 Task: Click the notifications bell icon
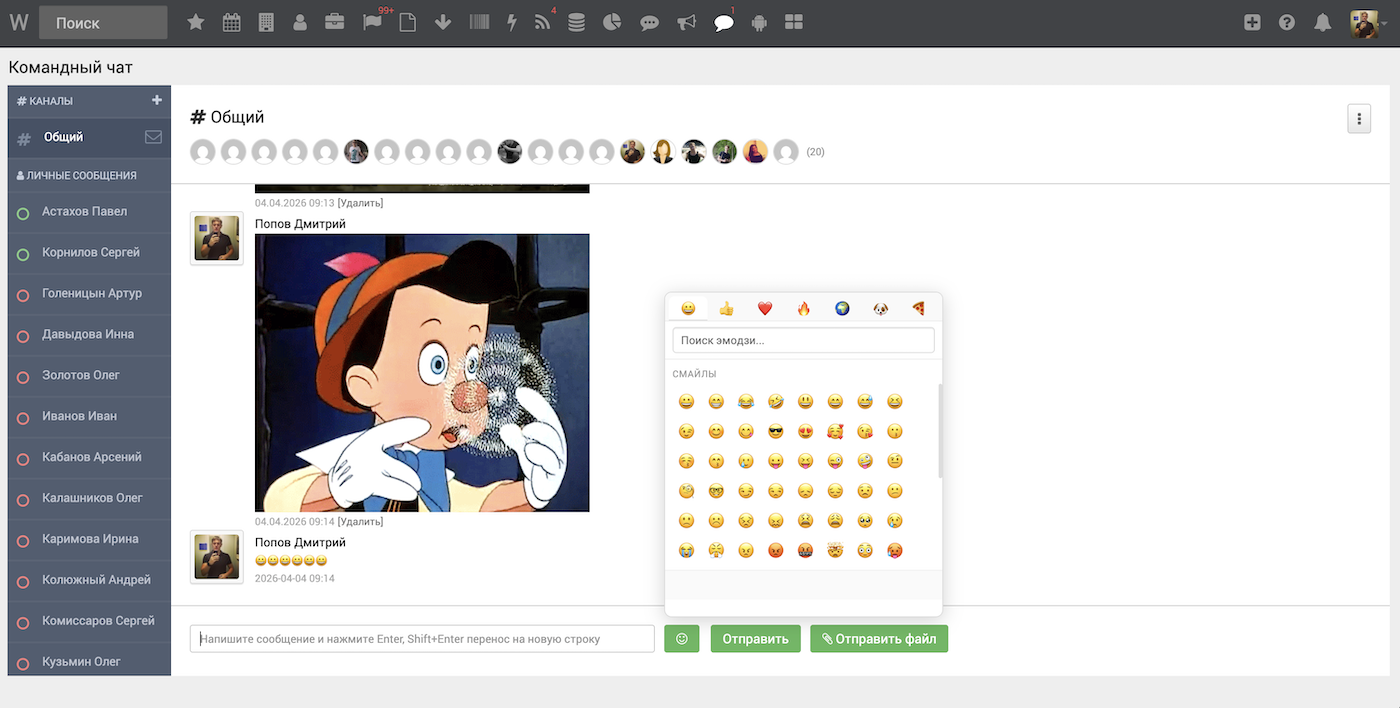pos(1323,22)
